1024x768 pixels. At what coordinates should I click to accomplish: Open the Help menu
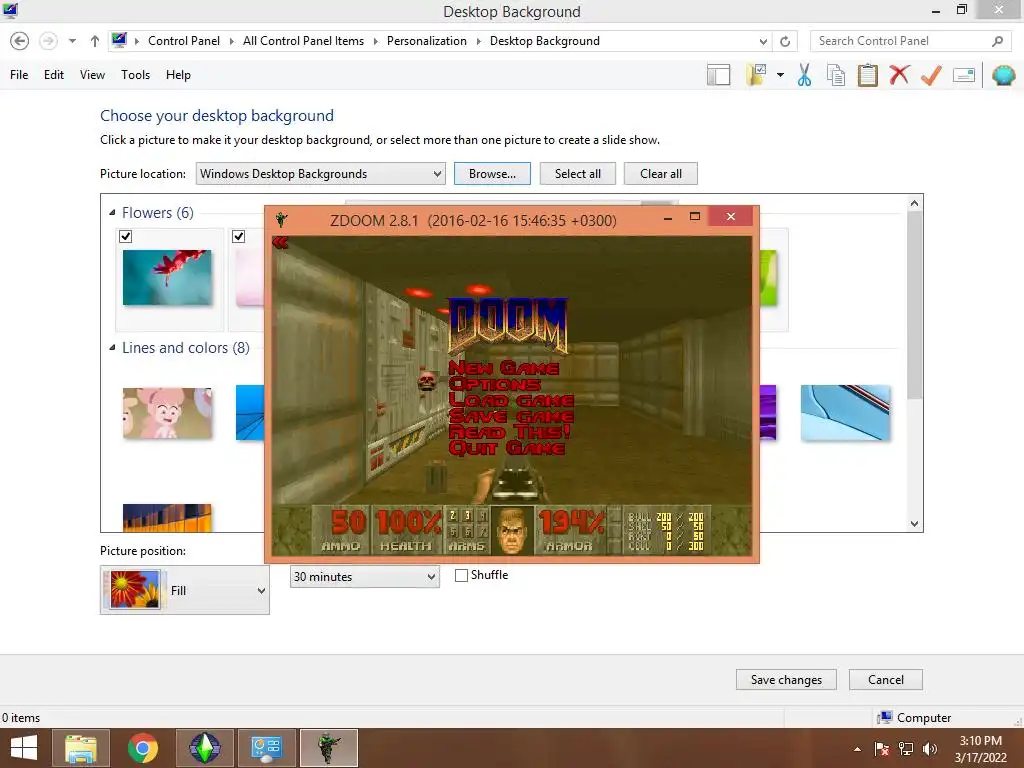click(178, 75)
